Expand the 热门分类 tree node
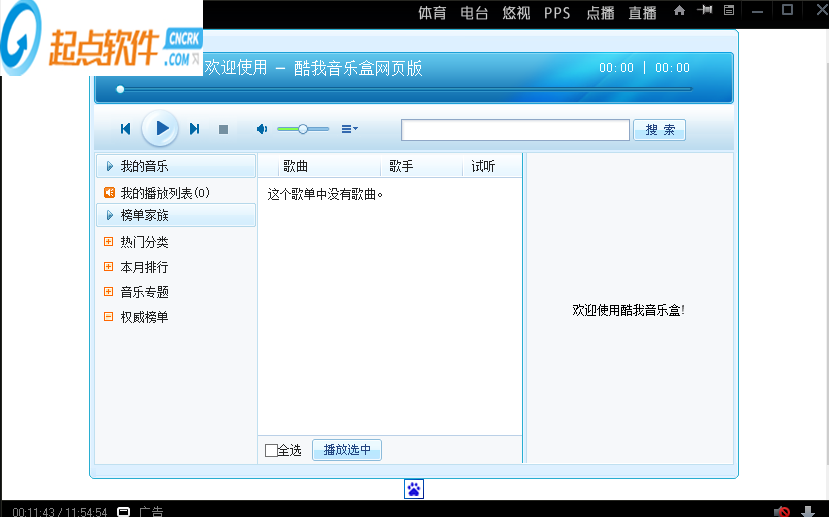Image resolution: width=829 pixels, height=517 pixels. (x=108, y=242)
